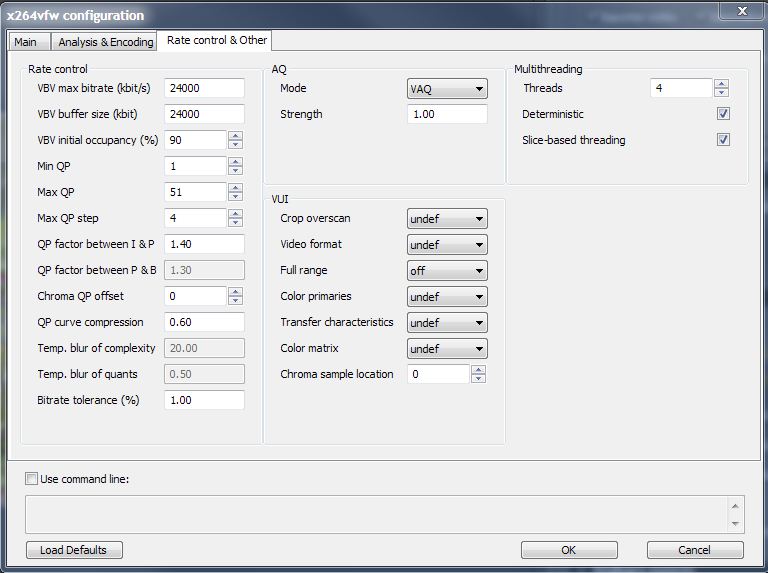Click the Chroma sample location value field
Viewport: 768px width, 573px height.
point(438,374)
